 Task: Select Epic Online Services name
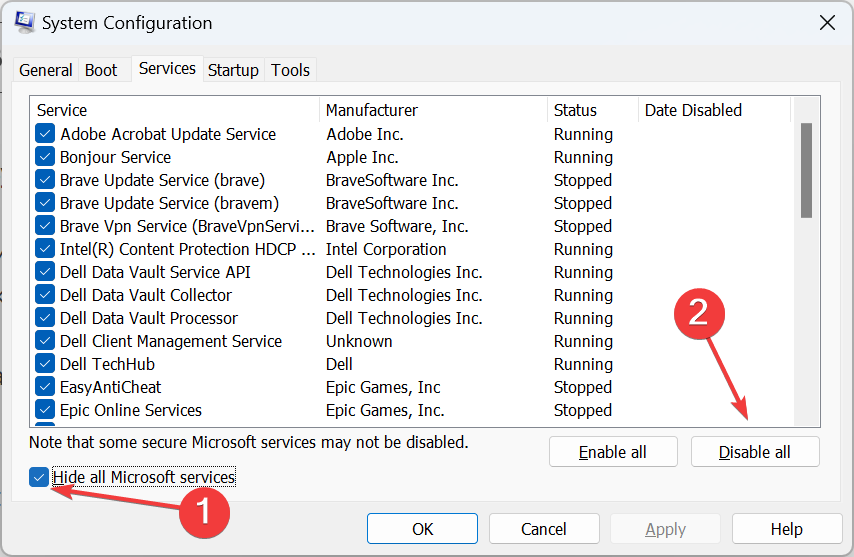(131, 410)
